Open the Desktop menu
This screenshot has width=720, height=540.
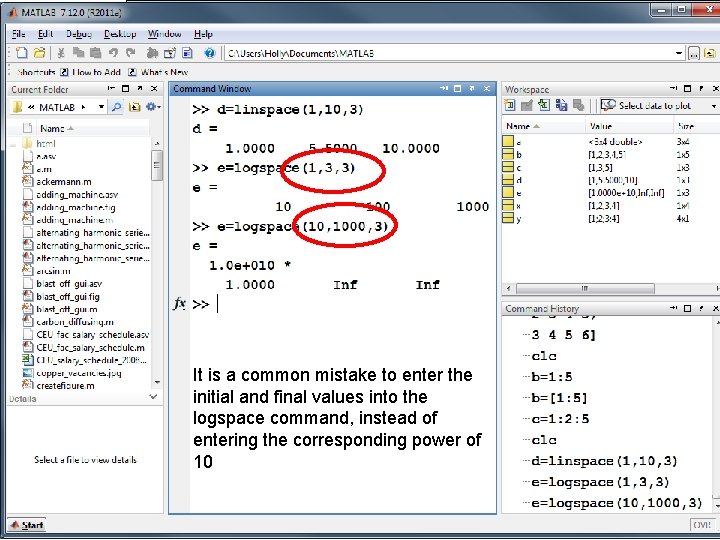120,34
